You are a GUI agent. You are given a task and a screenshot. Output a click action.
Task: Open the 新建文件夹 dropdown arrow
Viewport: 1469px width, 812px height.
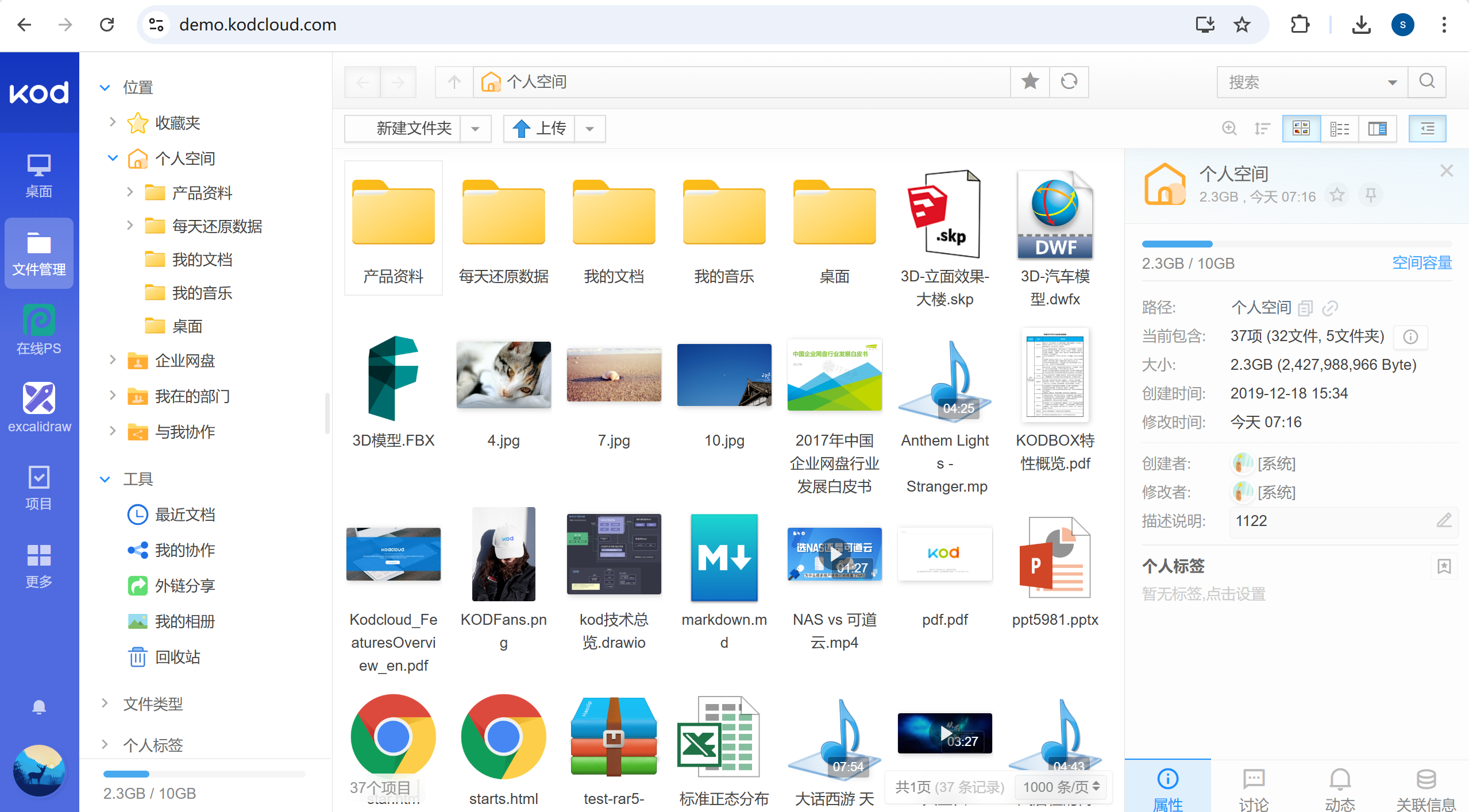[475, 129]
